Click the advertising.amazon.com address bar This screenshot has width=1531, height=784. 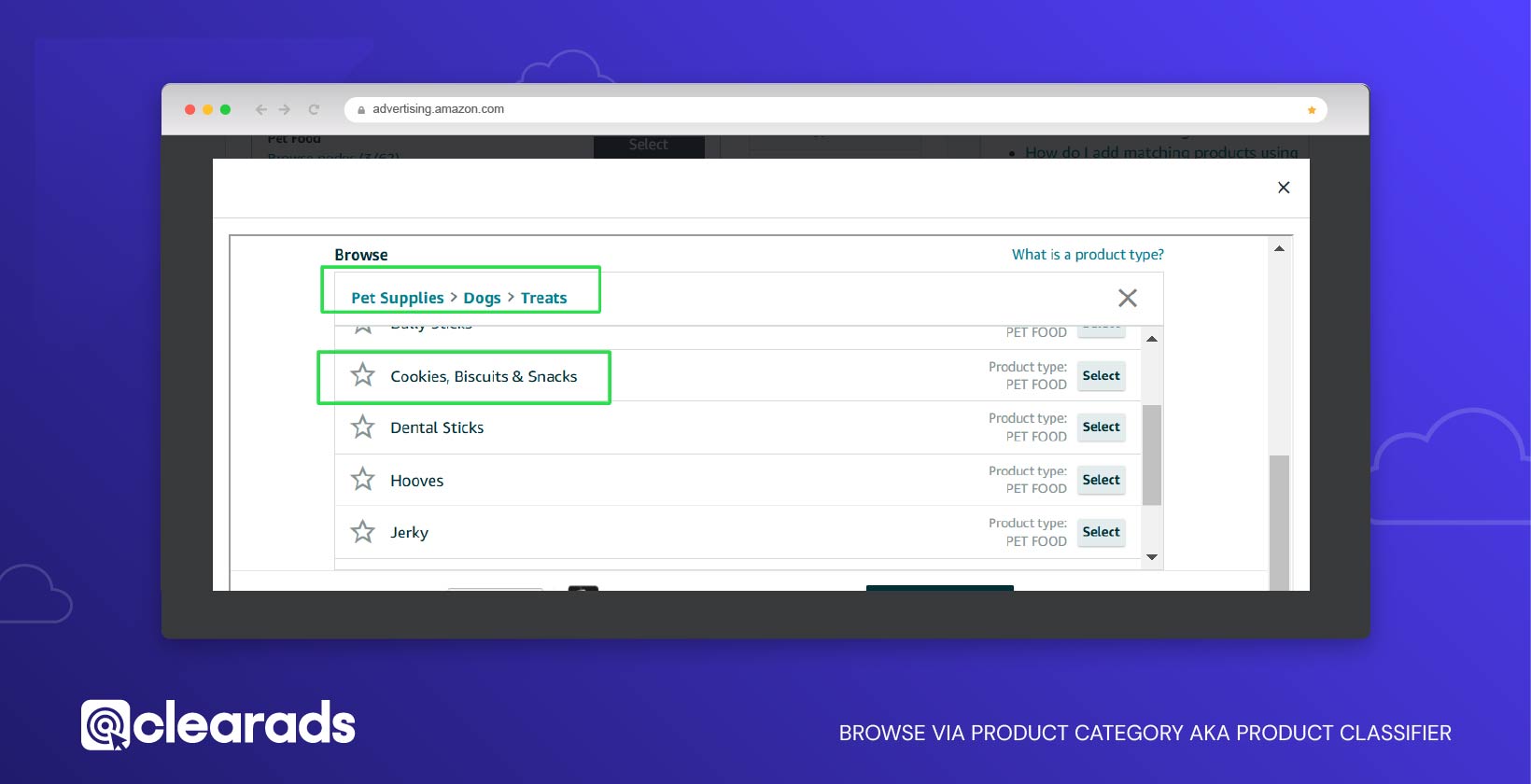coord(836,110)
